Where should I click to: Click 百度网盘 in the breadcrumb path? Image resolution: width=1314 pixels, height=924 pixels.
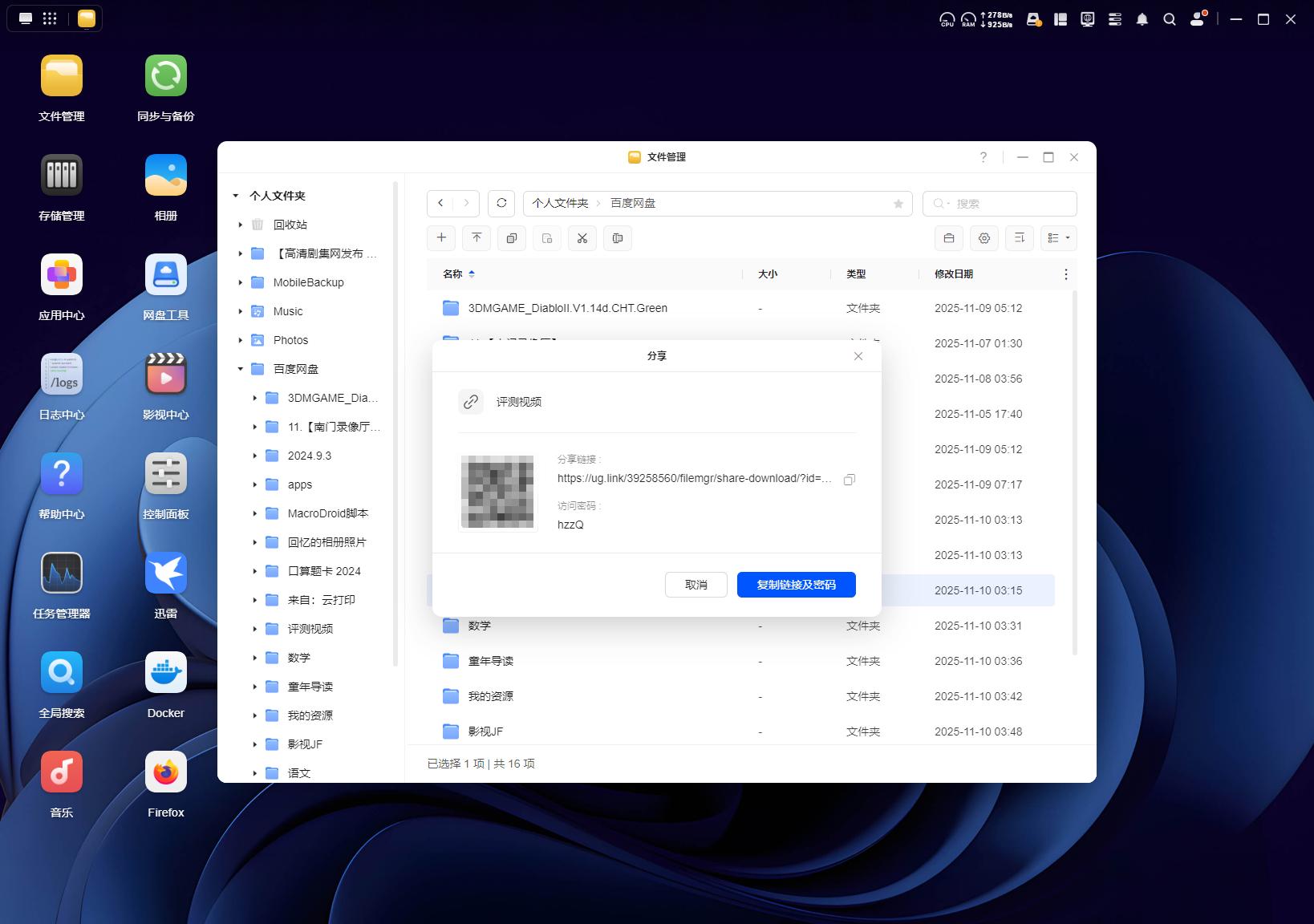pos(633,204)
